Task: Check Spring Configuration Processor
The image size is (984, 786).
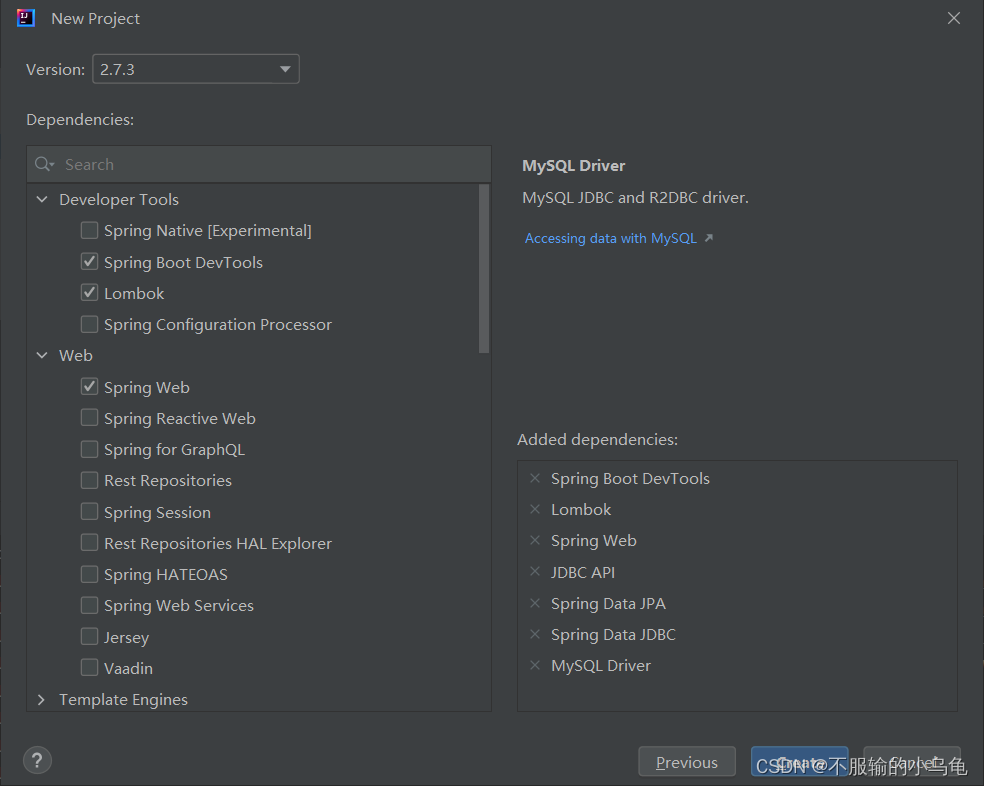Action: click(x=89, y=324)
